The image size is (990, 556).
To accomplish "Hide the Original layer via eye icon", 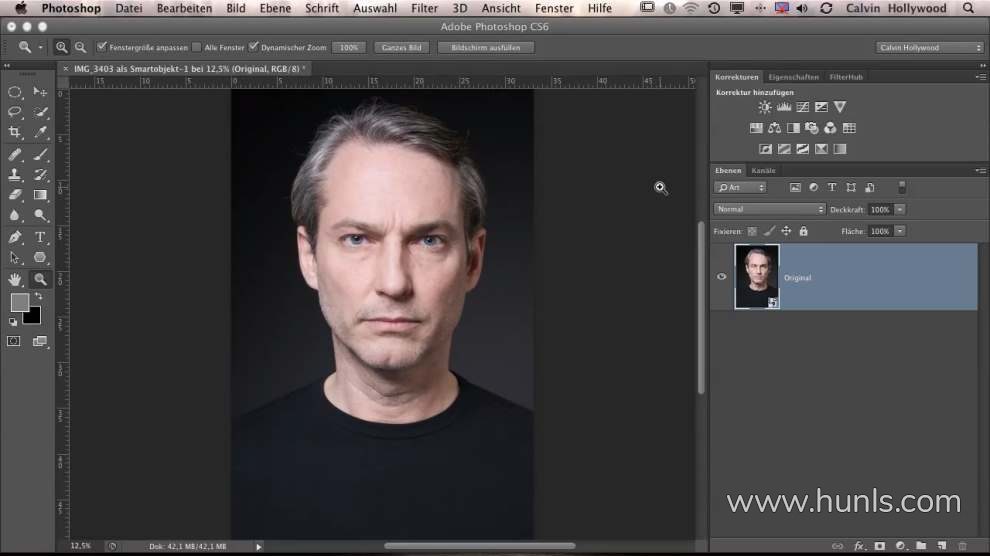I will pos(722,276).
